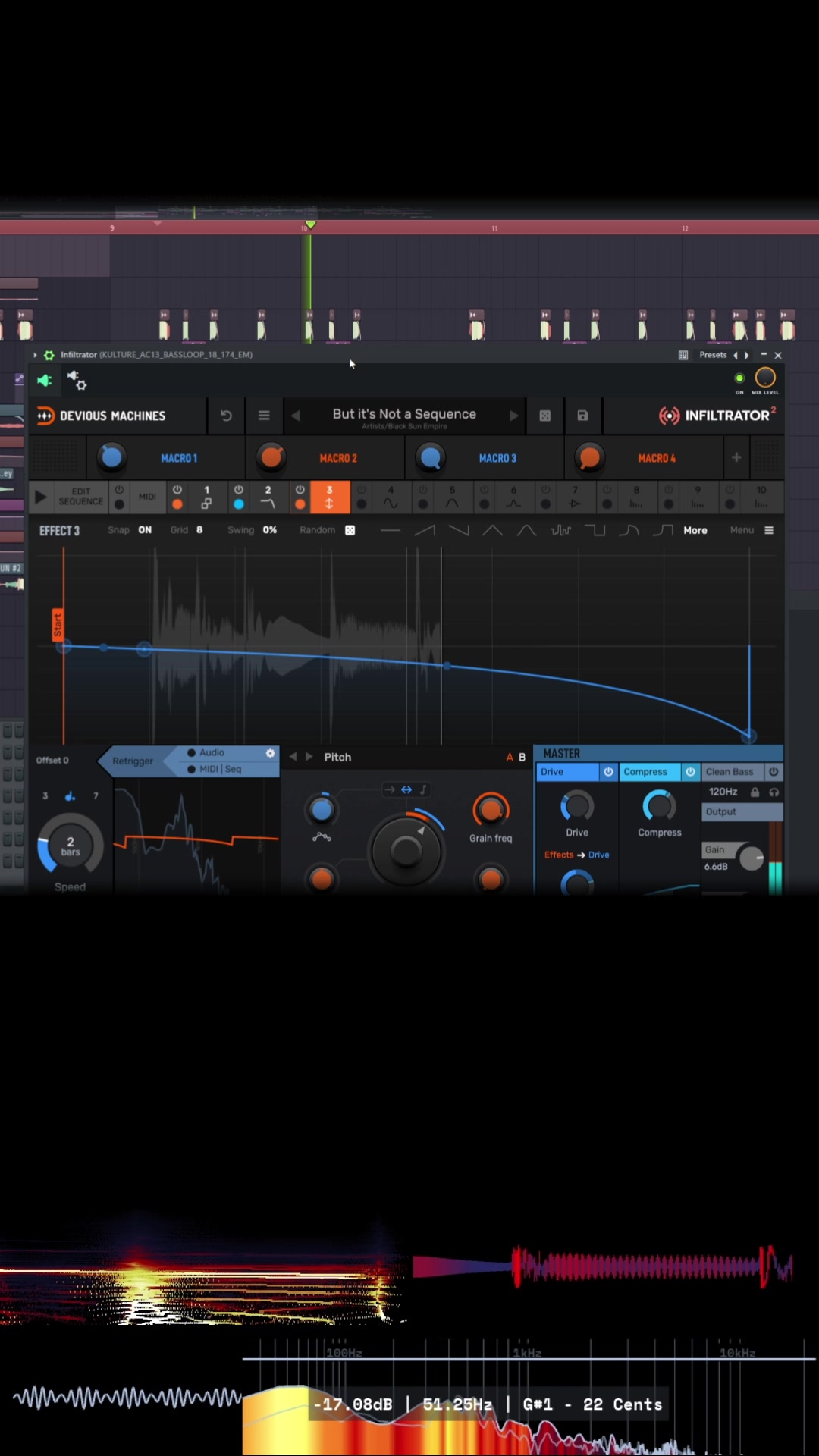The image size is (819, 1456).
Task: Open the preset list hamburger icon
Action: tap(264, 416)
